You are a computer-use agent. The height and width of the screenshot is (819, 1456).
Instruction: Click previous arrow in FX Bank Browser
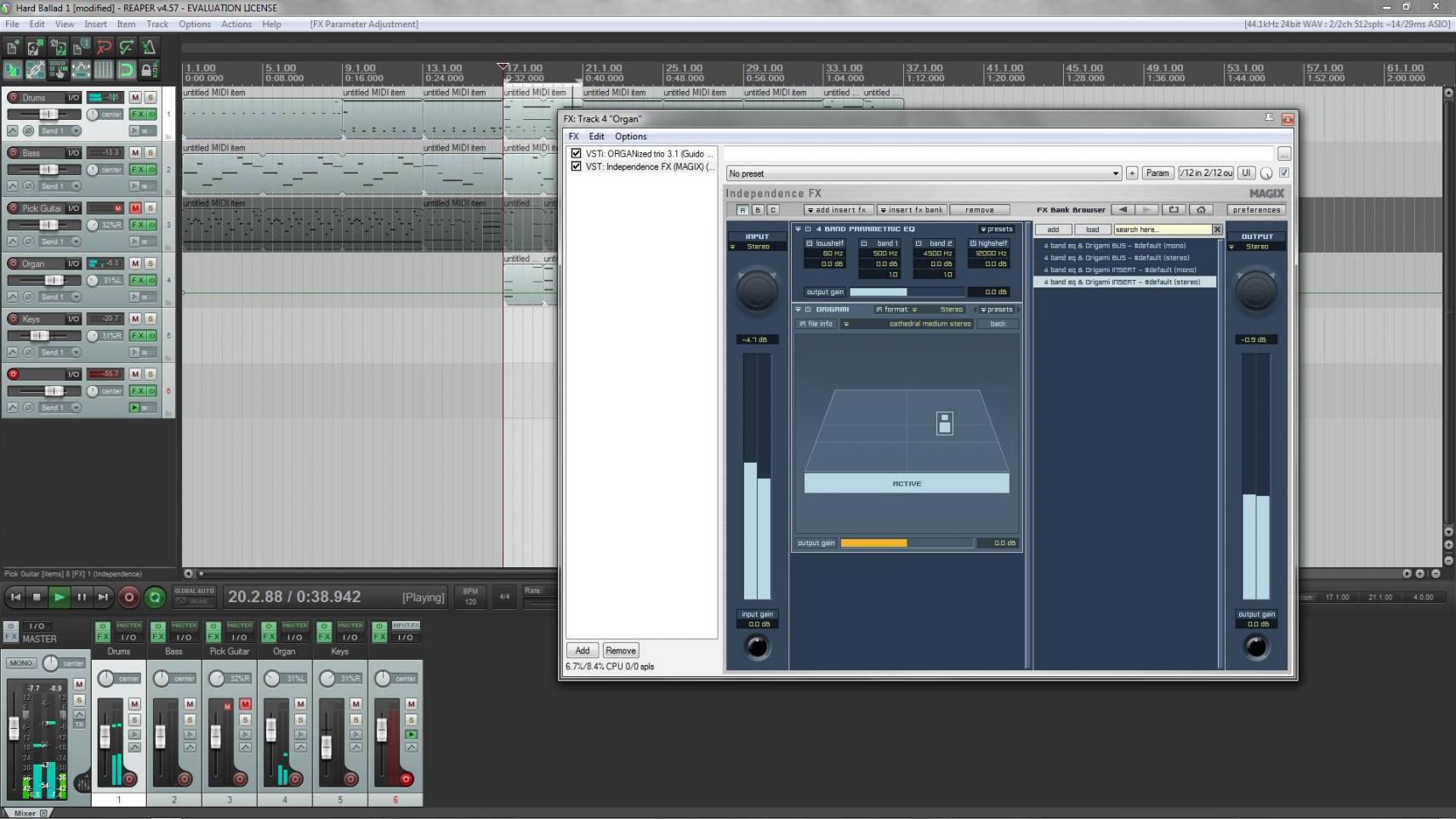1123,210
